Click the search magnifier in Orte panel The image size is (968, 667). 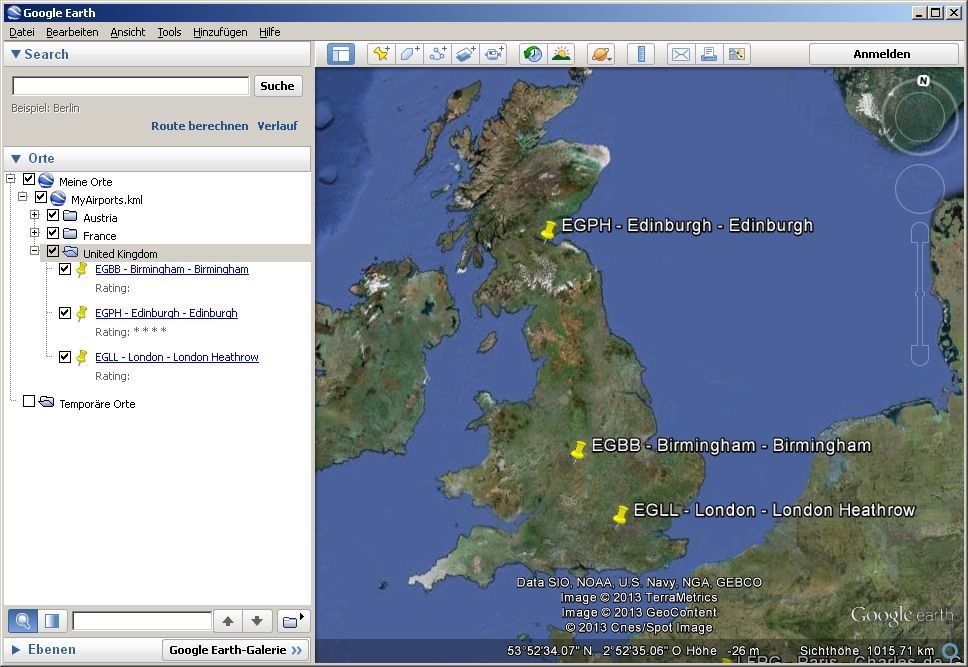23,621
